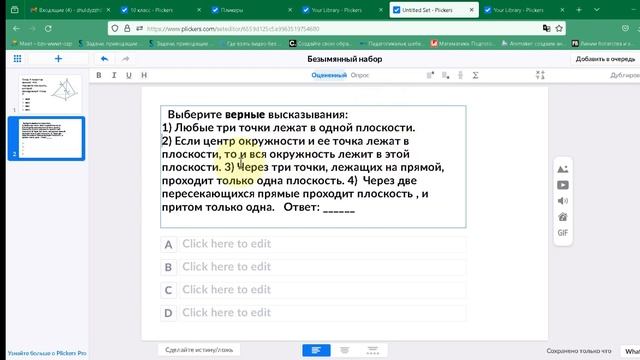
Task: Select the centered text layout button
Action: 344,350
